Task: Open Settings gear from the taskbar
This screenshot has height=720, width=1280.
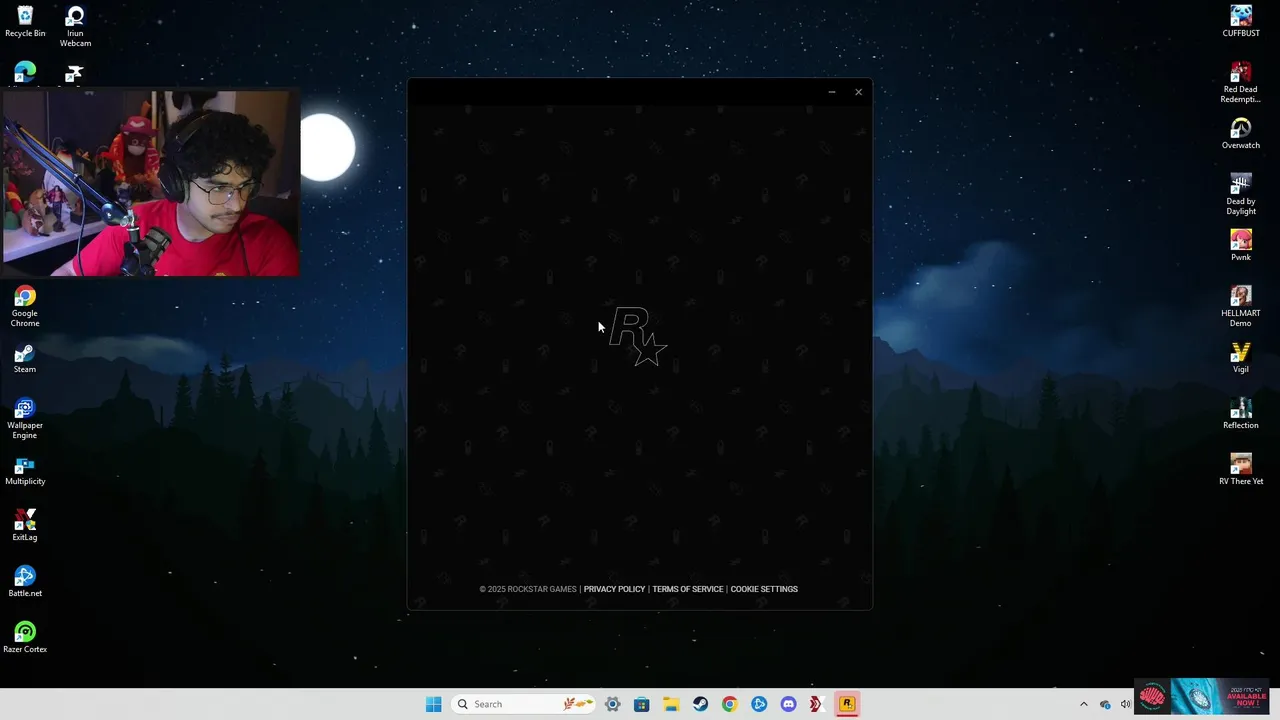Action: [x=613, y=704]
